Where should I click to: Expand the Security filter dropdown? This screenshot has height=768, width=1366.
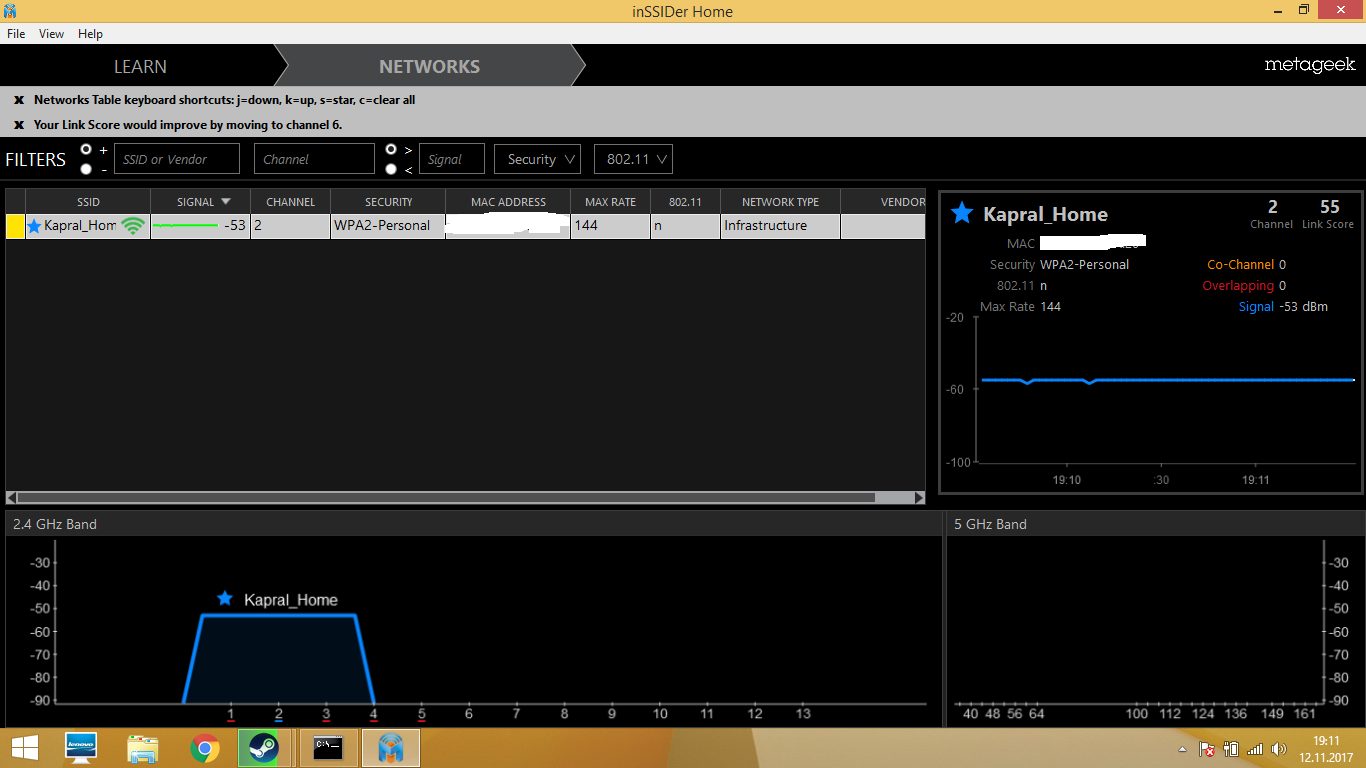pyautogui.click(x=538, y=159)
